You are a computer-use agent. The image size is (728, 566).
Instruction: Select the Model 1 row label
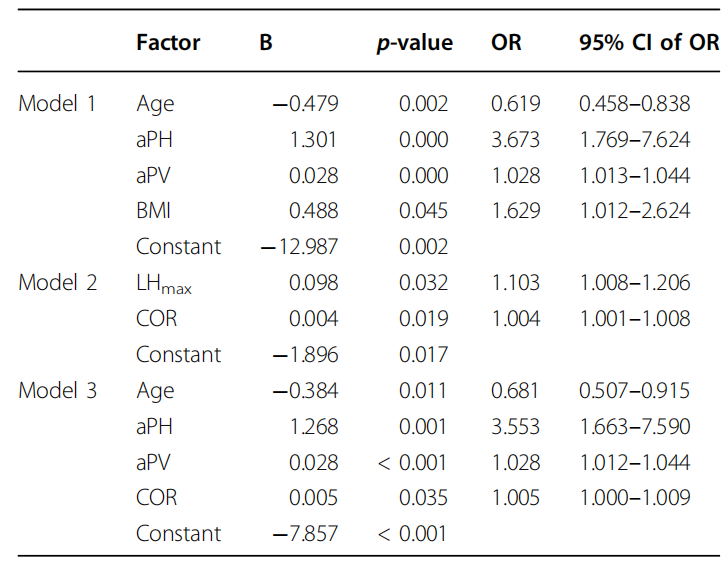(x=58, y=103)
